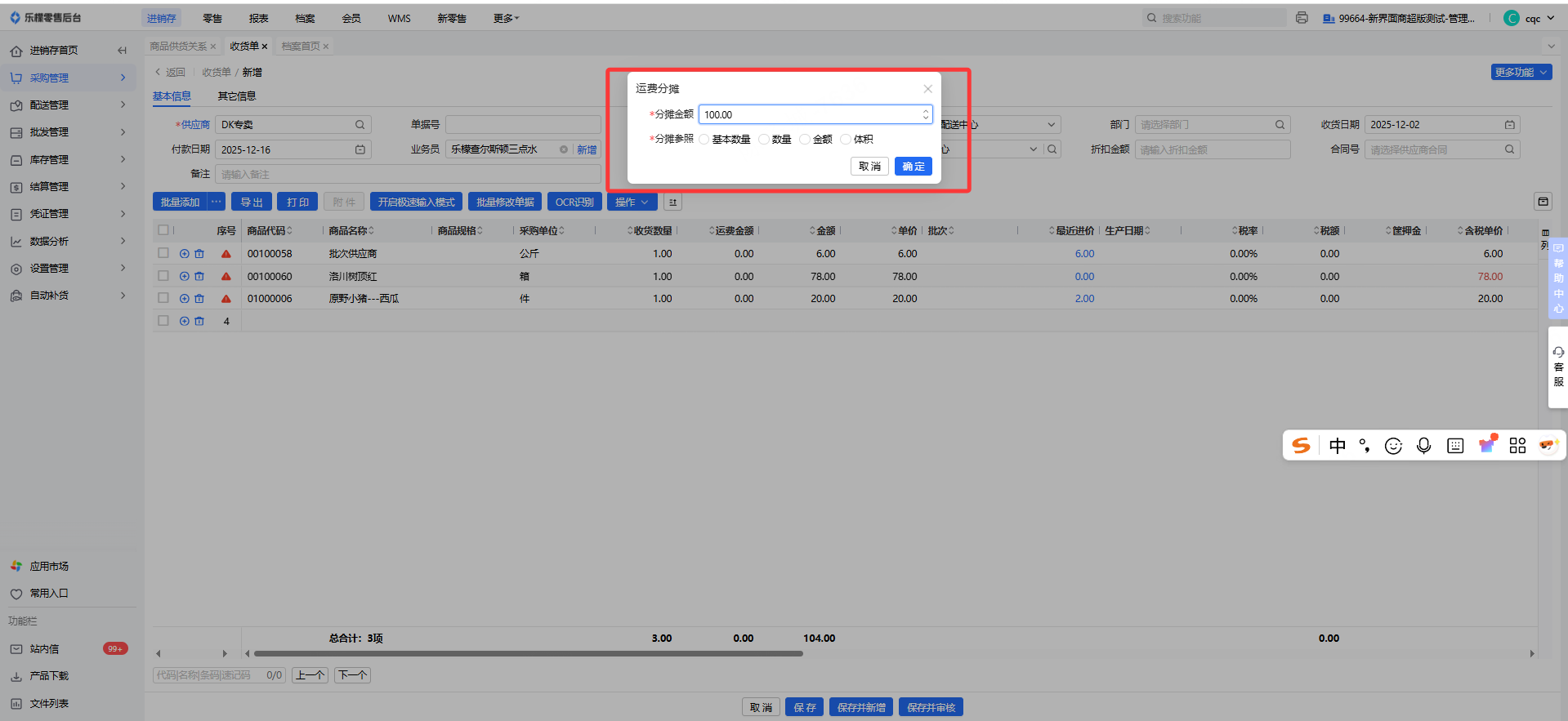The width and height of the screenshot is (1568, 721).
Task: Click the search icon in the 部门 field
Action: click(1280, 125)
